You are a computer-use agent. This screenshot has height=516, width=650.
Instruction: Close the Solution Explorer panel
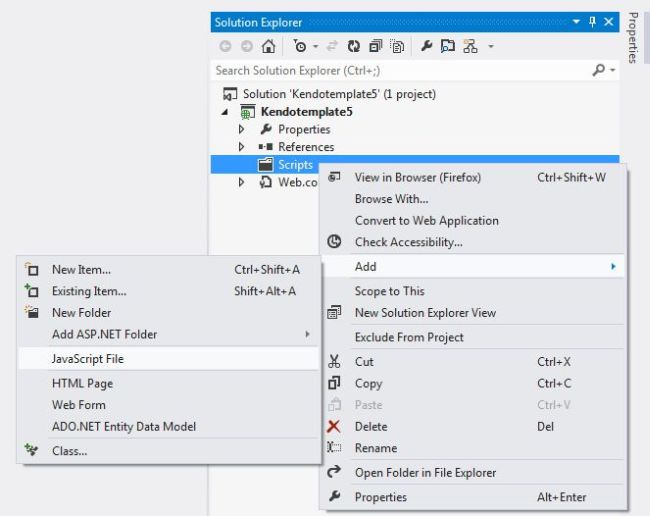609,22
